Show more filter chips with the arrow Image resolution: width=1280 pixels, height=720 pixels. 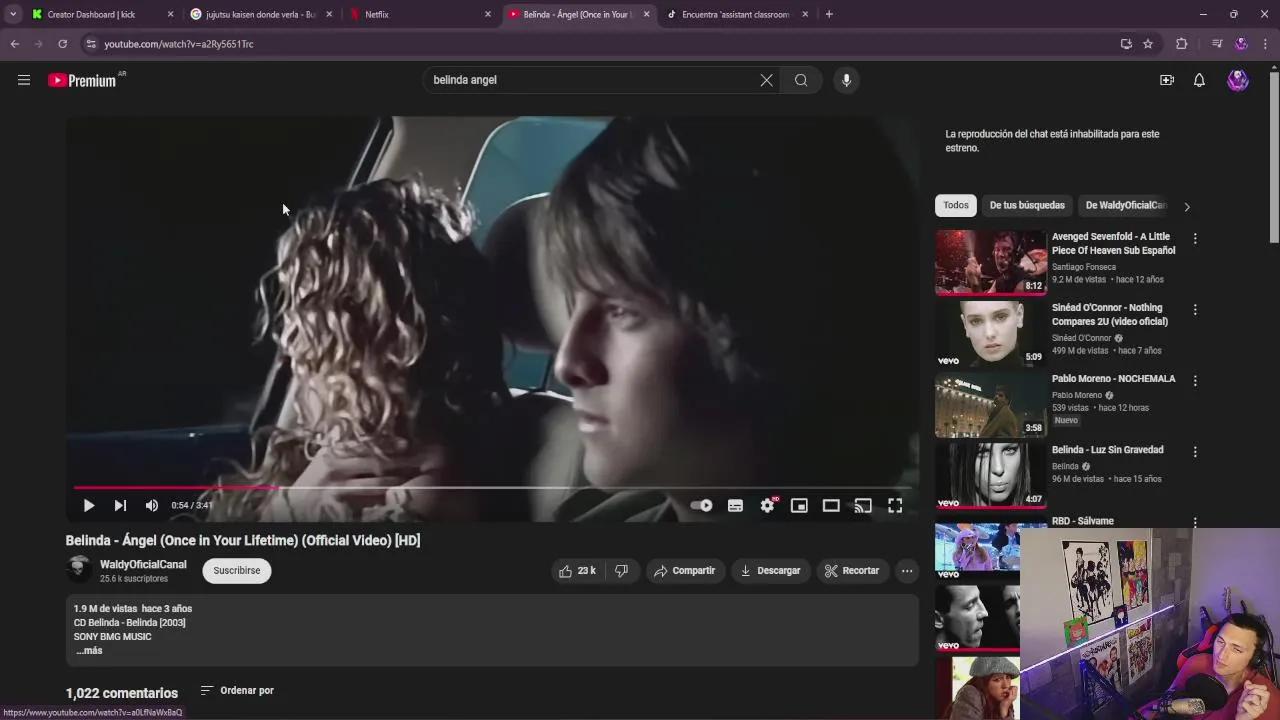tap(1187, 206)
